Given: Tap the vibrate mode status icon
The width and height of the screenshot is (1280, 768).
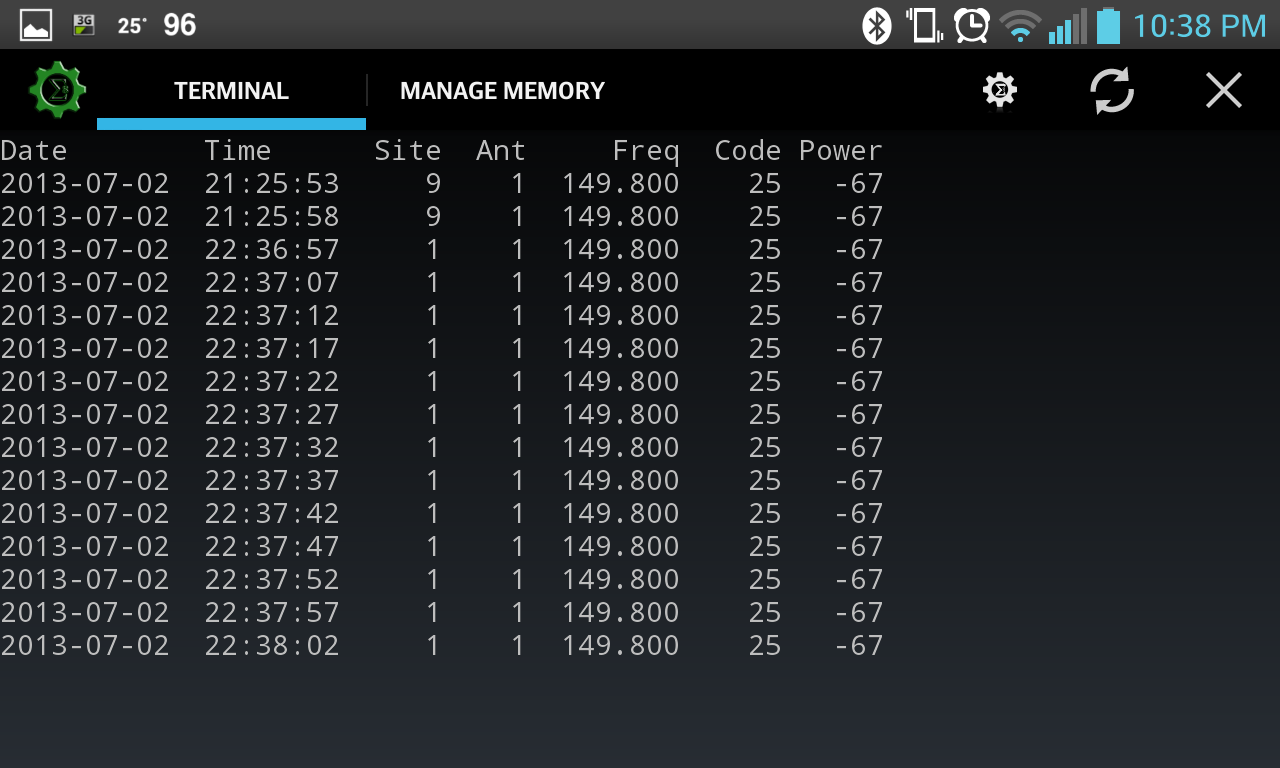Looking at the screenshot, I should 924,25.
